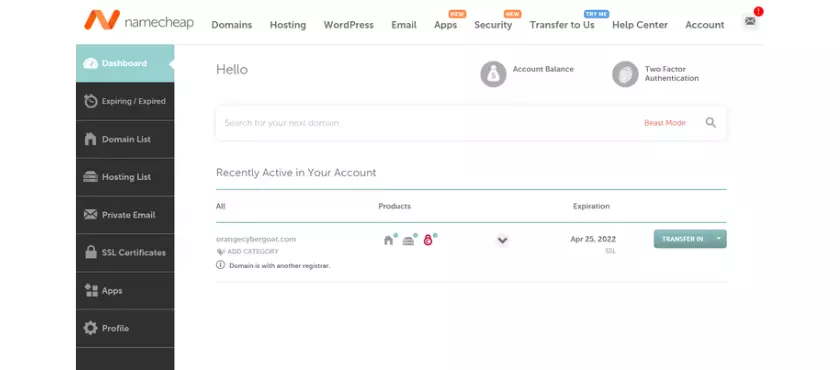Open Expiring / Expired in sidebar

125,101
